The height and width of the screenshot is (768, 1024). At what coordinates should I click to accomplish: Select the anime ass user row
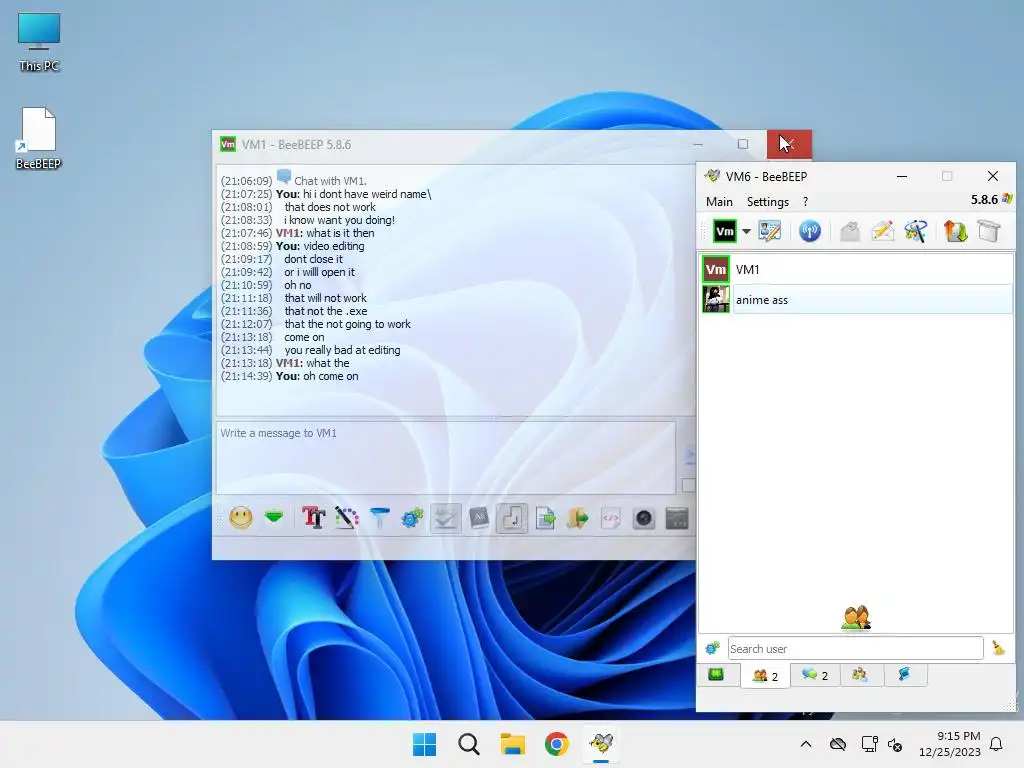point(857,300)
